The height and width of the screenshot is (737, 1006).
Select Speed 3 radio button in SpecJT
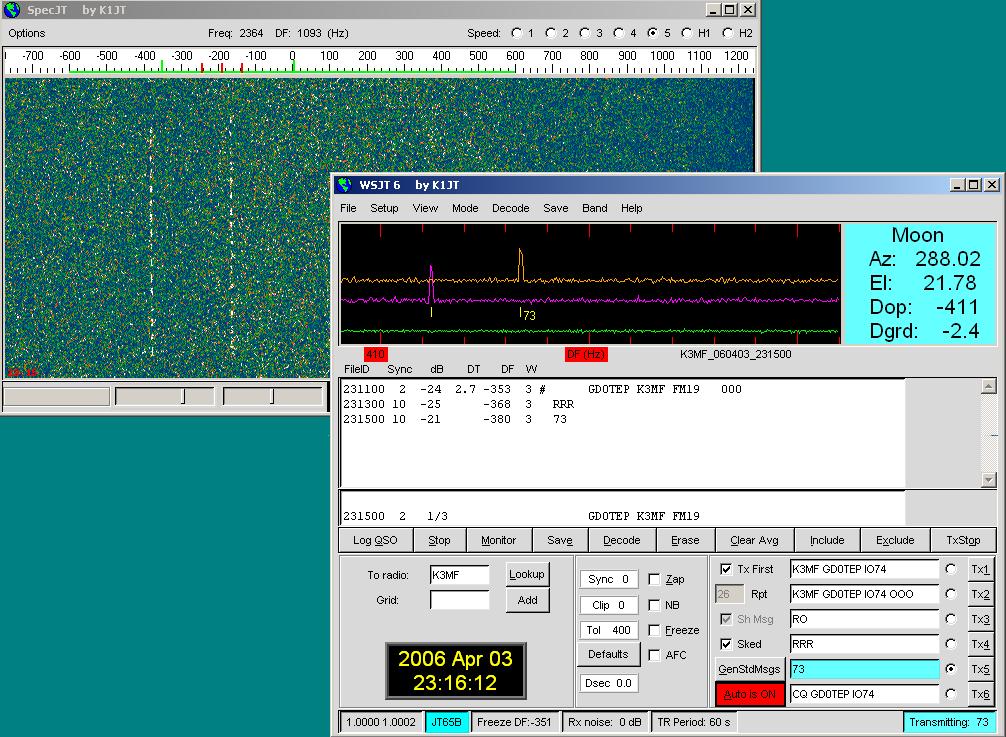[x=584, y=33]
